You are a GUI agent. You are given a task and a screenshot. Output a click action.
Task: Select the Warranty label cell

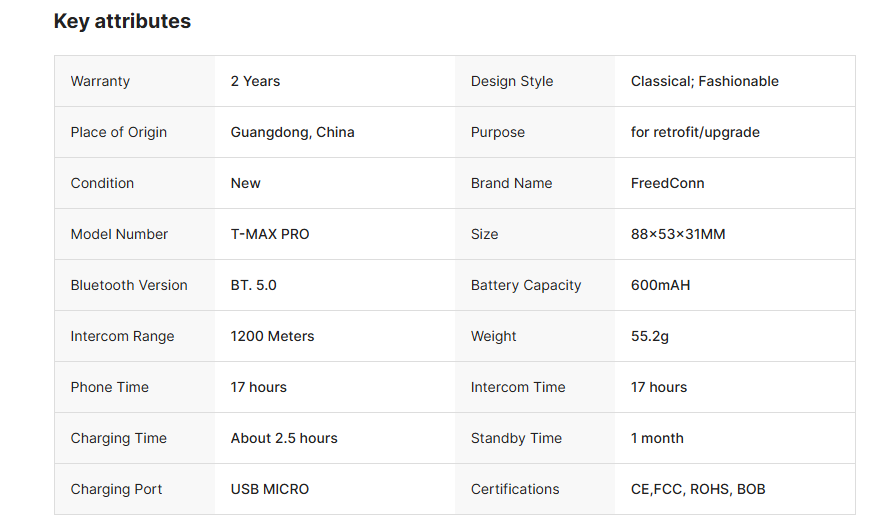click(100, 81)
